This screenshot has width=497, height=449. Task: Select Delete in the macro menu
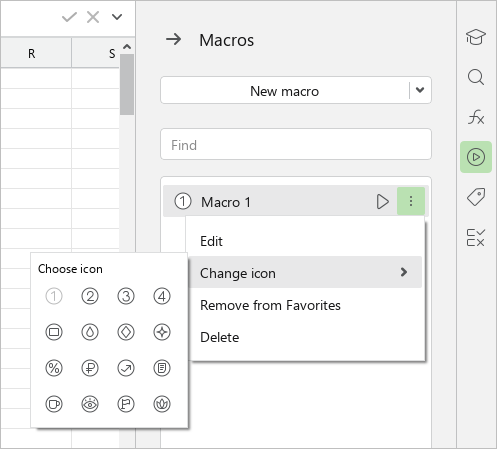305,337
